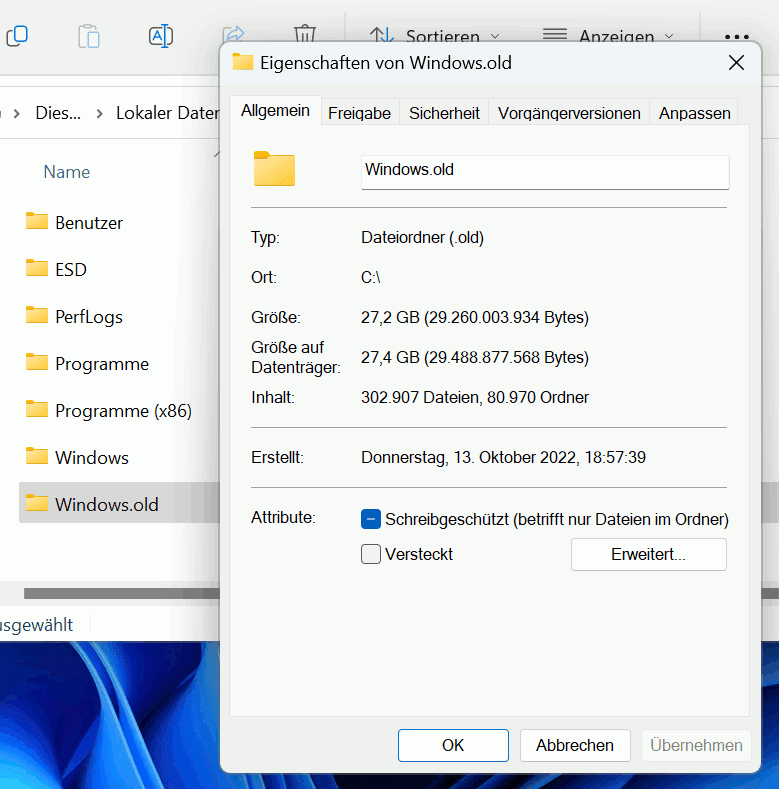779x789 pixels.
Task: Select the Rename icon in toolbar
Action: coord(161,36)
